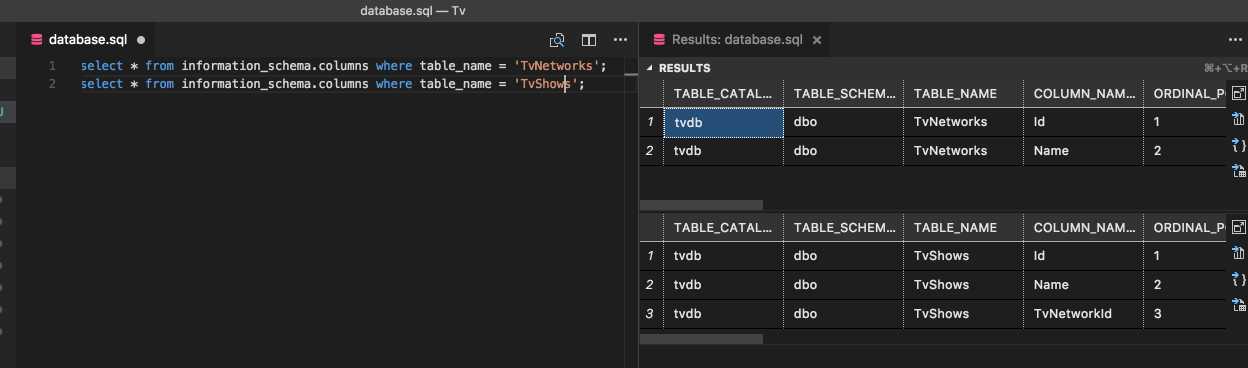Screen dimensions: 1248x368
Task: Click the COLUMN_NAME header in second grid
Action: 1083,227
